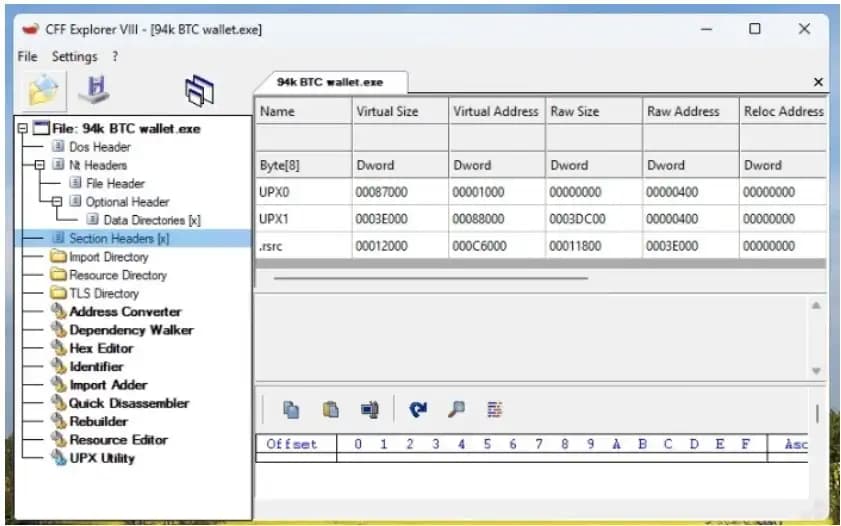Open TLS Directory tree item
Viewport: 841px width, 526px height.
(x=104, y=293)
